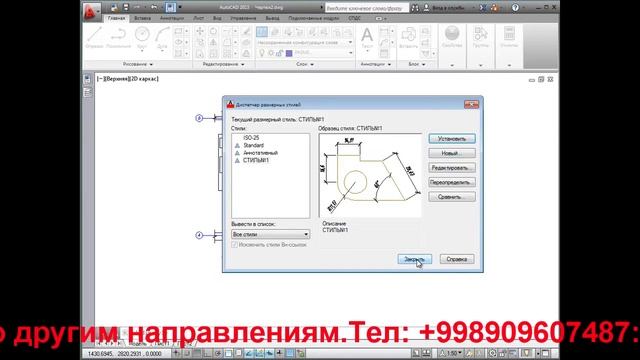Toggle 3D Object Snap in the status bar
The height and width of the screenshot is (360, 640).
pos(238,353)
